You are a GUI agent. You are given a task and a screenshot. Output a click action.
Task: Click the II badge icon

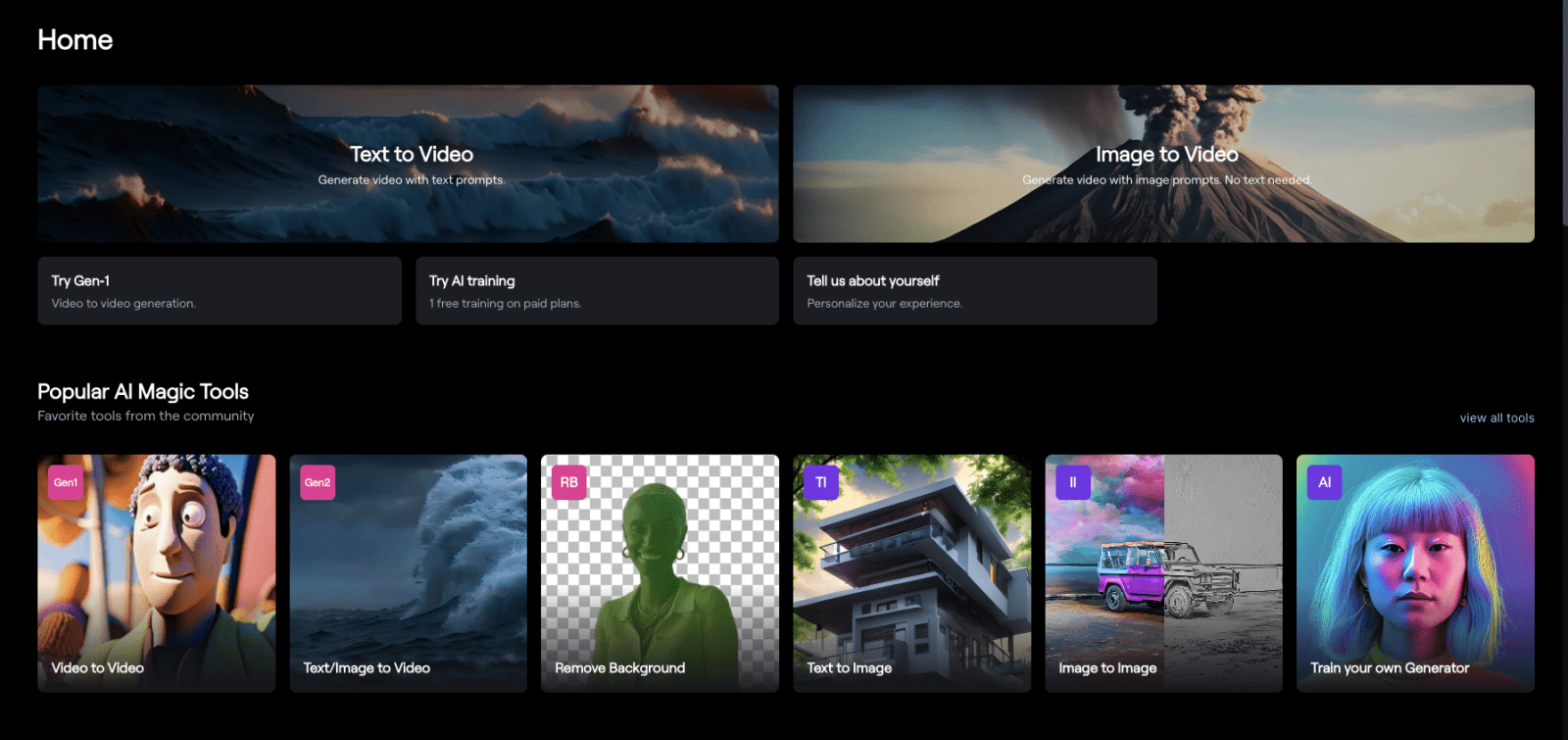pyautogui.click(x=1073, y=482)
